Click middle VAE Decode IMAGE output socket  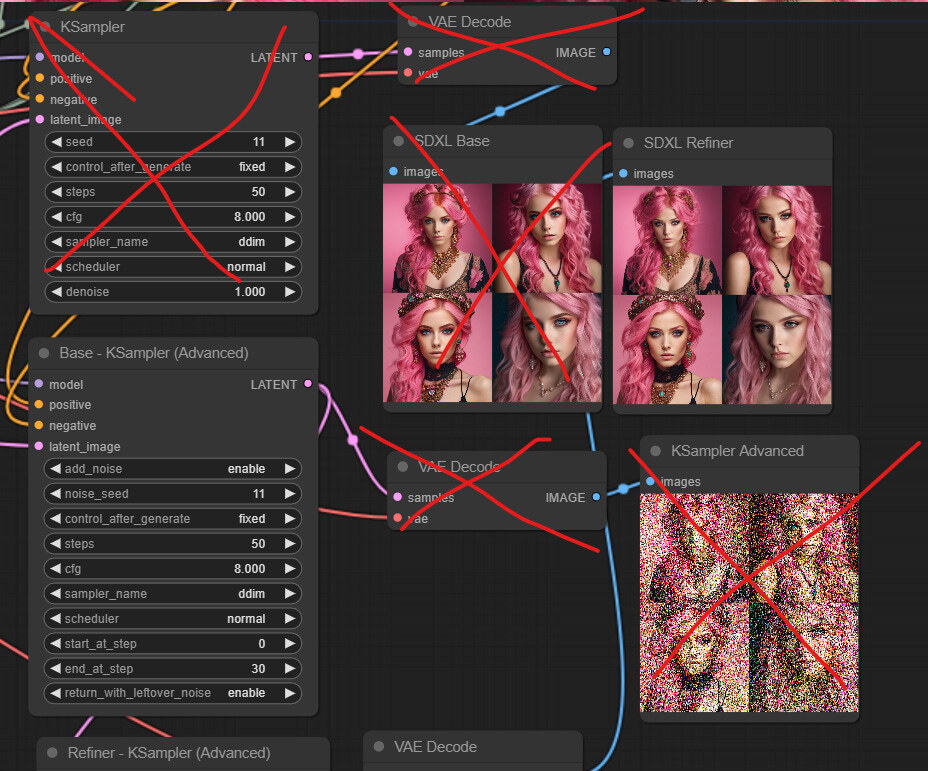point(596,497)
